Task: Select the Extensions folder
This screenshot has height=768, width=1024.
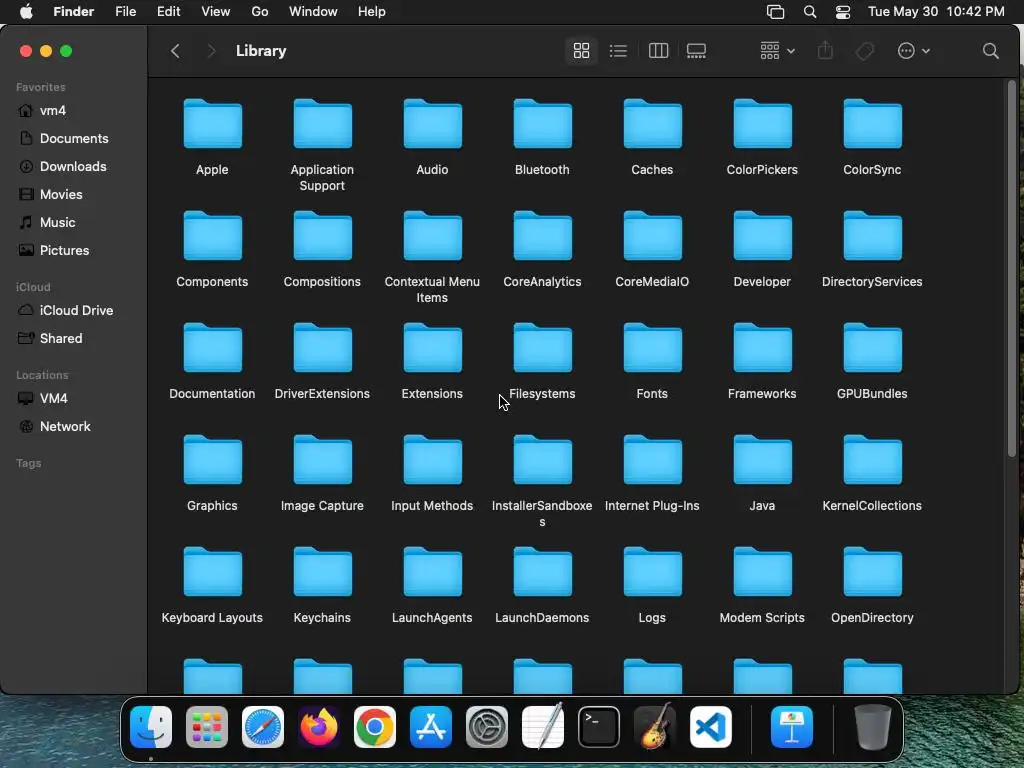Action: pyautogui.click(x=432, y=348)
